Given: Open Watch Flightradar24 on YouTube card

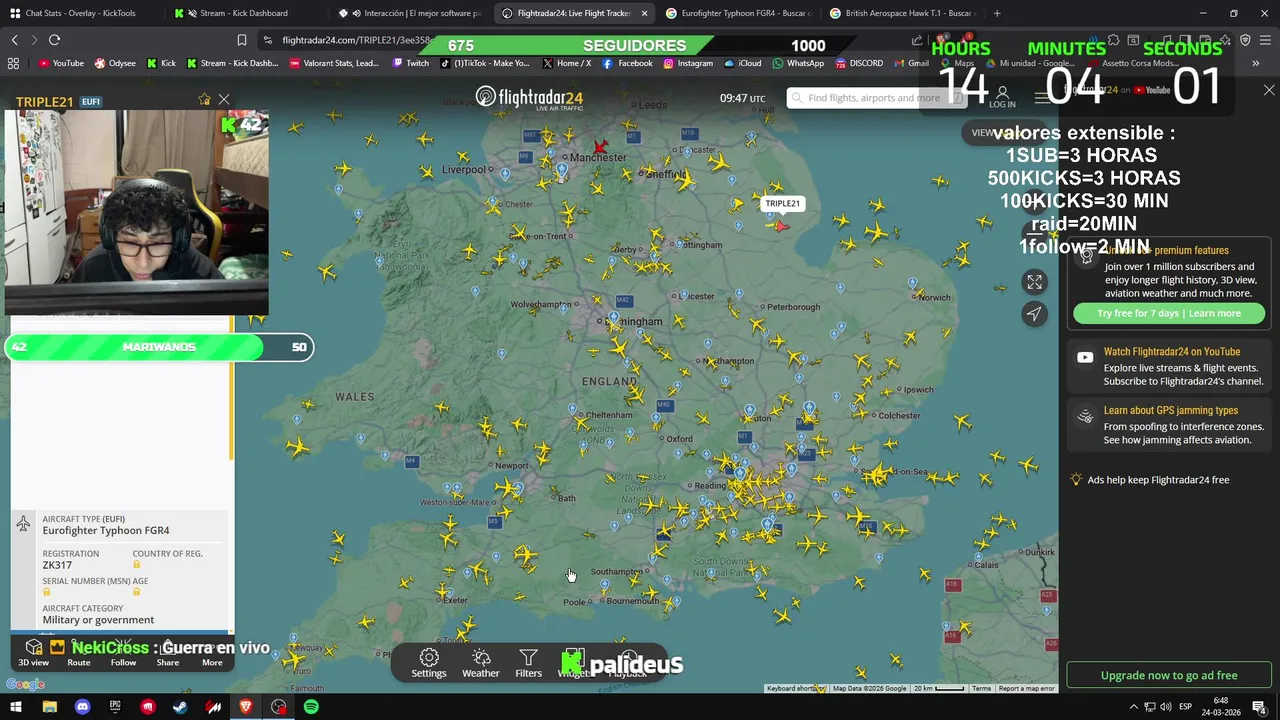Looking at the screenshot, I should click(x=1169, y=366).
